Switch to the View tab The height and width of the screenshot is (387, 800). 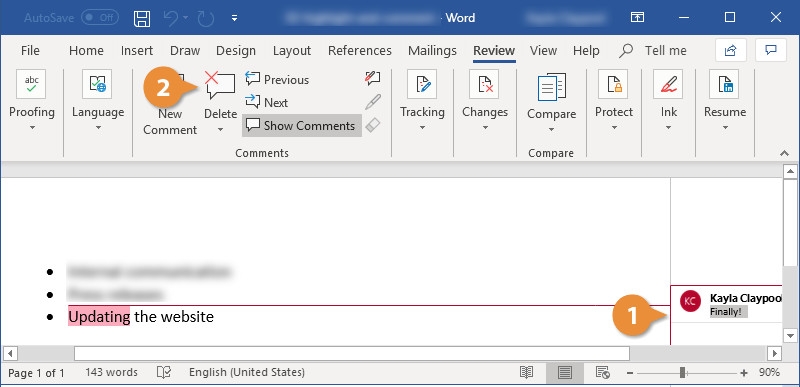(x=543, y=50)
